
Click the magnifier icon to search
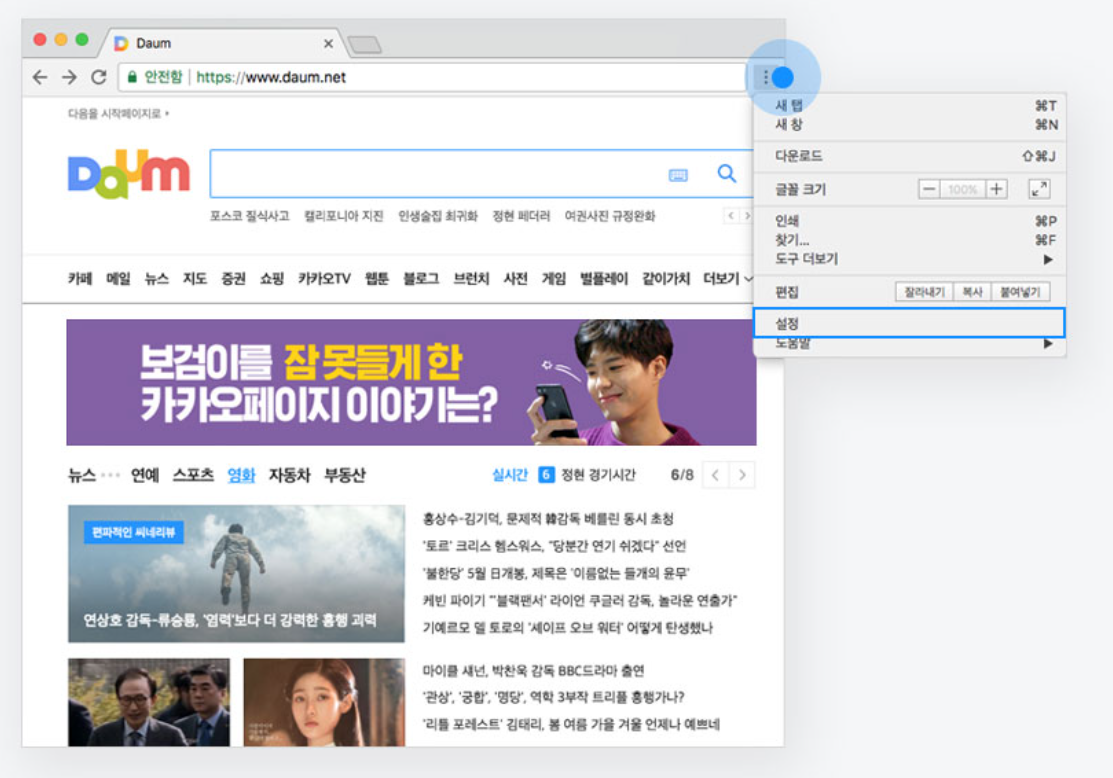(x=726, y=172)
